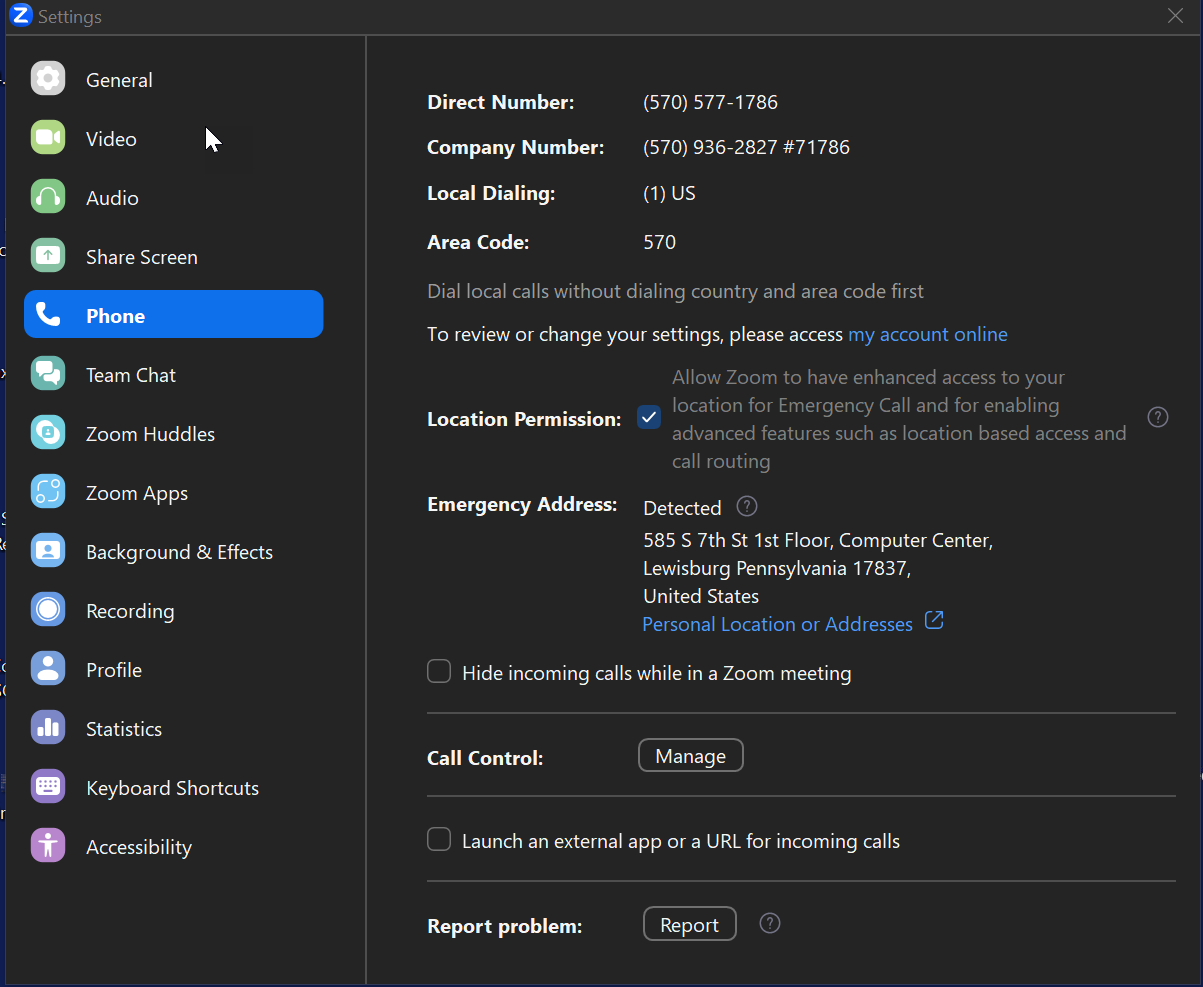Open the Accessibility tab label
This screenshot has width=1203, height=987.
[x=139, y=847]
